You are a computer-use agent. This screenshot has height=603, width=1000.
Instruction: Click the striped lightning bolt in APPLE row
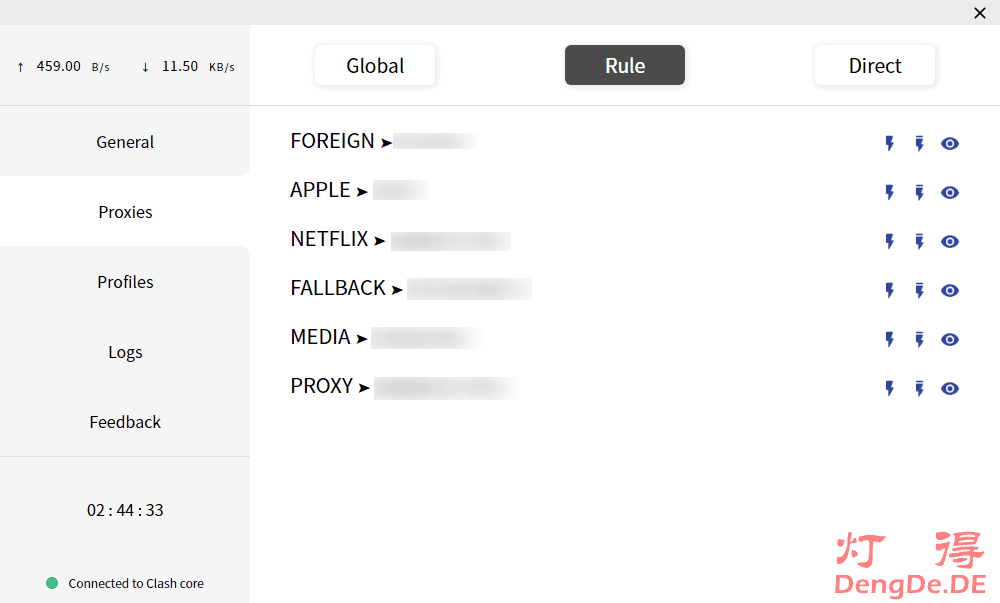(919, 192)
